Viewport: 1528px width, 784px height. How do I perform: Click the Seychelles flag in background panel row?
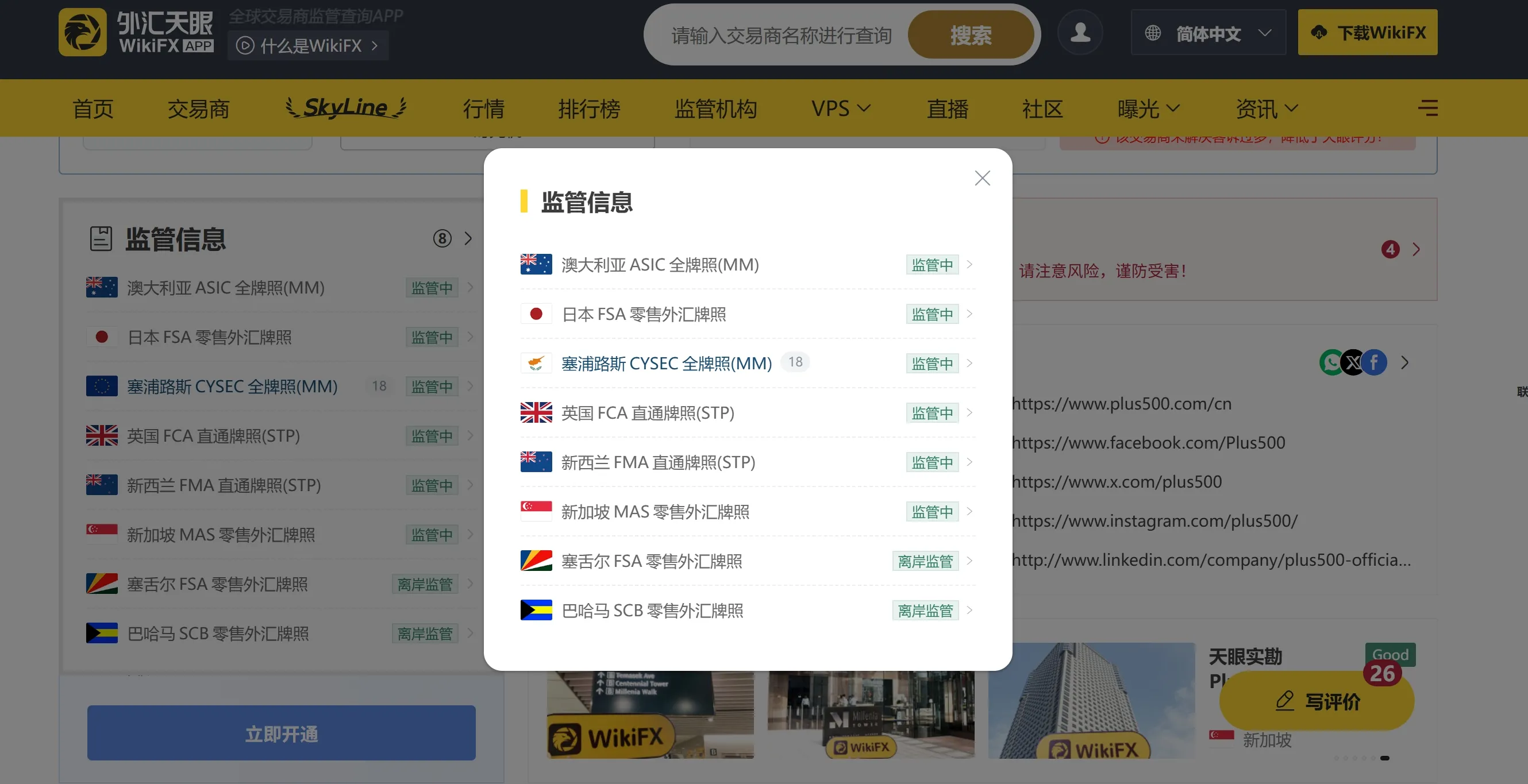pos(102,584)
